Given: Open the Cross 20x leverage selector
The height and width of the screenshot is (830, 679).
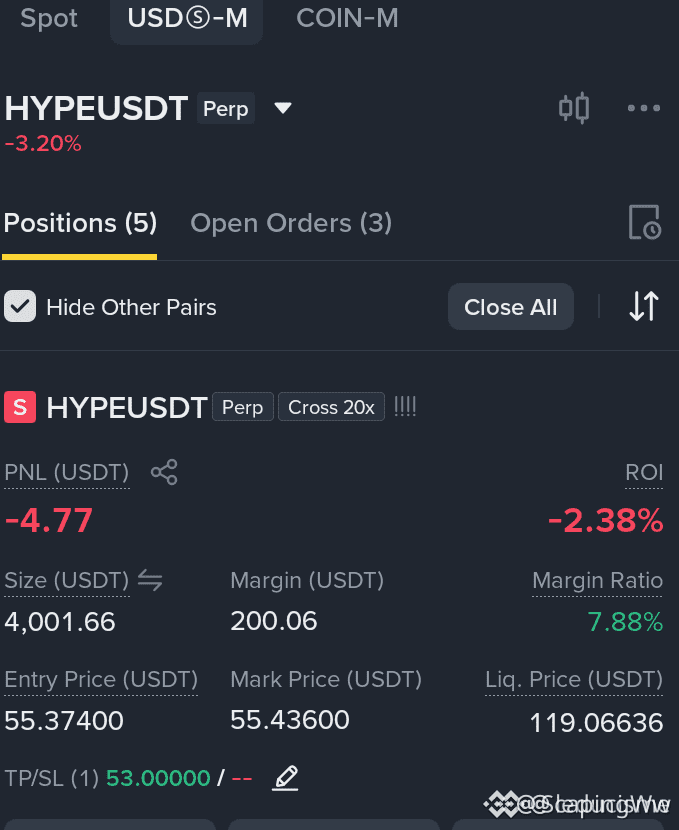Looking at the screenshot, I should pos(331,407).
